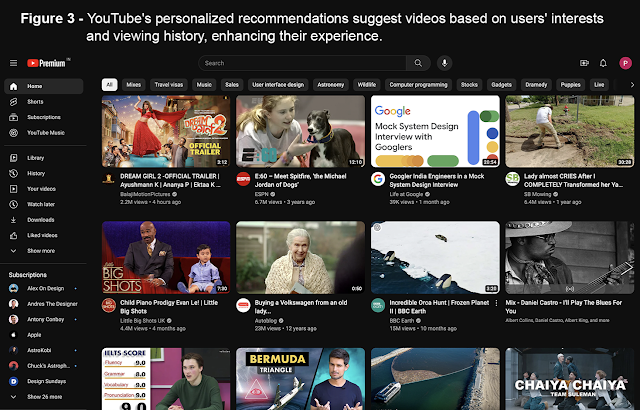Open Andres The Designer subscription

44,304
